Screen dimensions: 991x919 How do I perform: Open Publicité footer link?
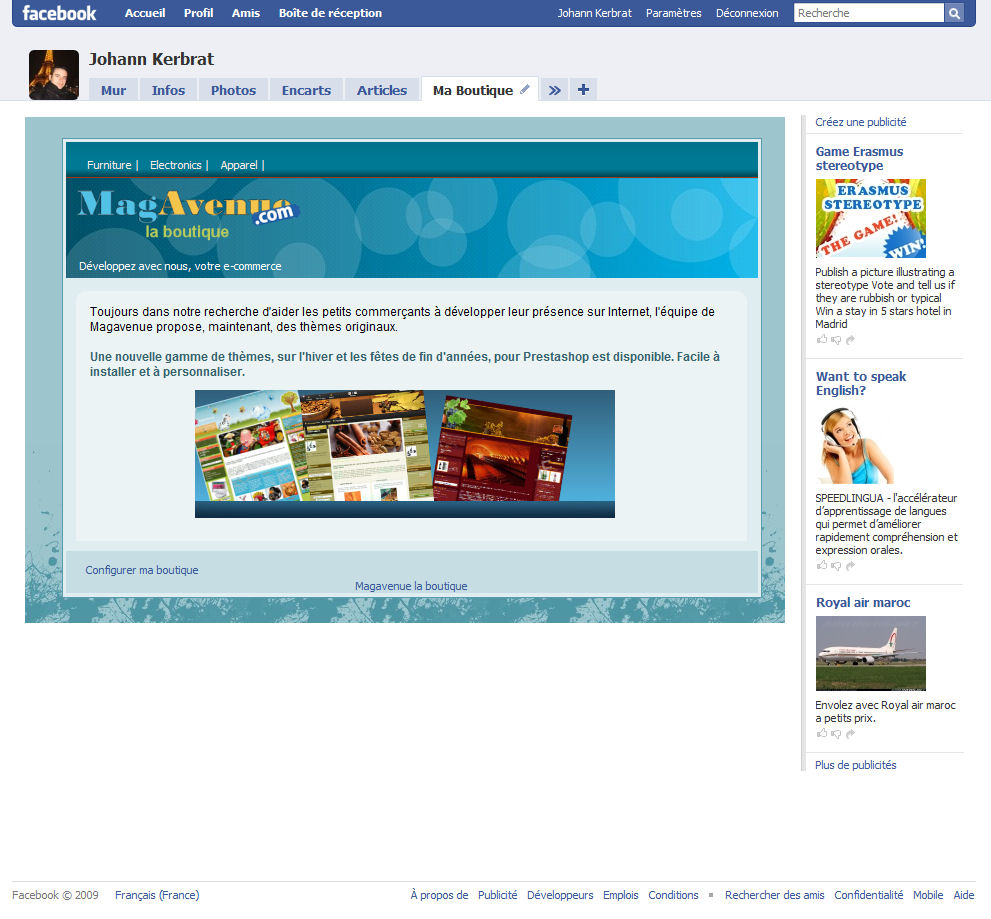click(x=497, y=895)
